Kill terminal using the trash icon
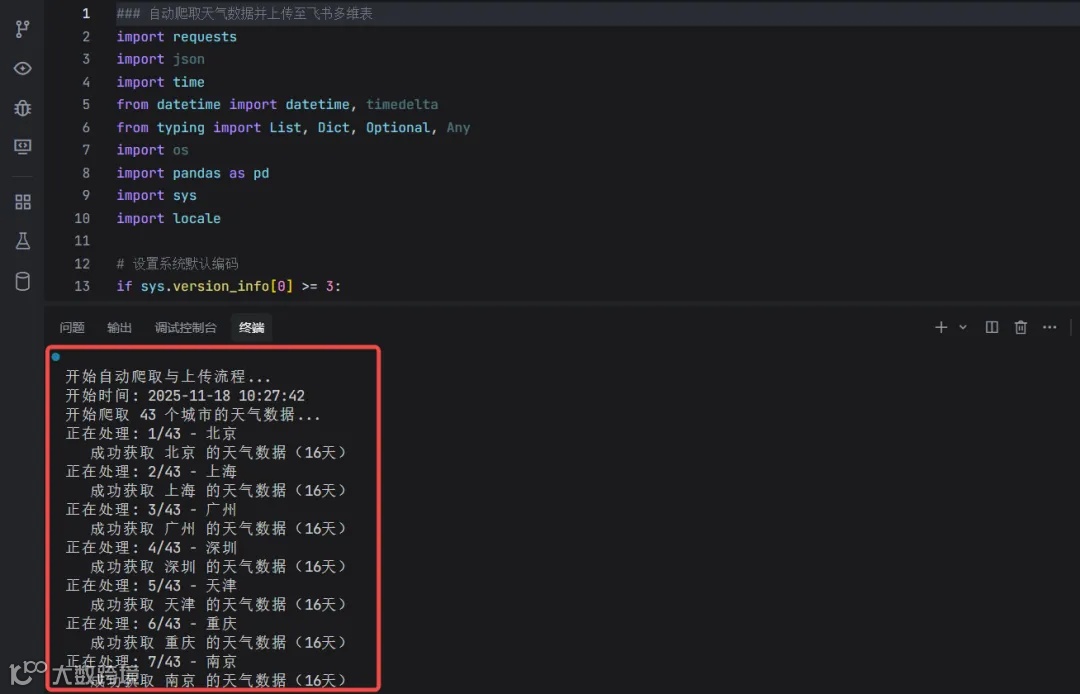Screen dimensions: 1080x694 click(x=1021, y=327)
